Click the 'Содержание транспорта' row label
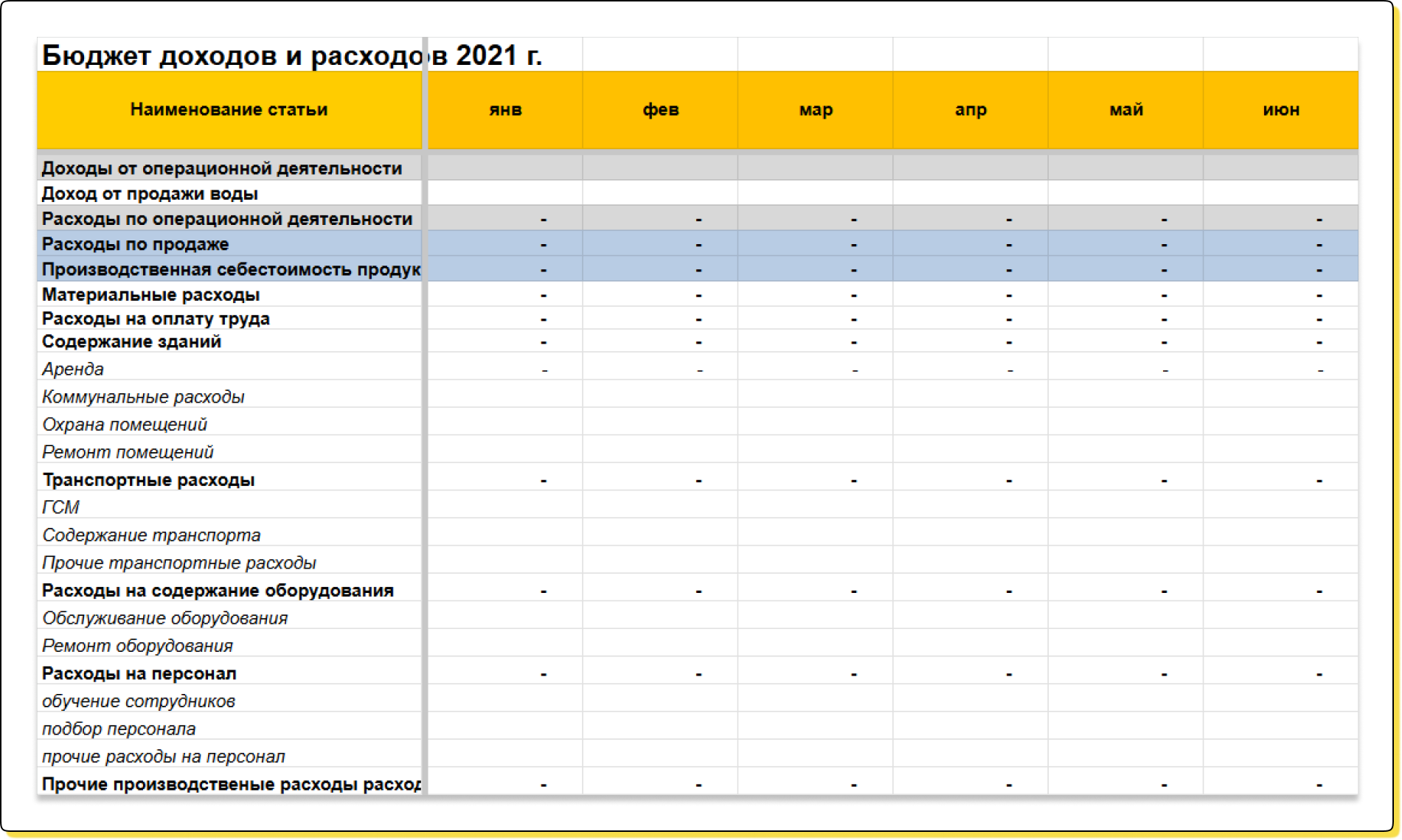This screenshot has height=840, width=1402. point(151,535)
